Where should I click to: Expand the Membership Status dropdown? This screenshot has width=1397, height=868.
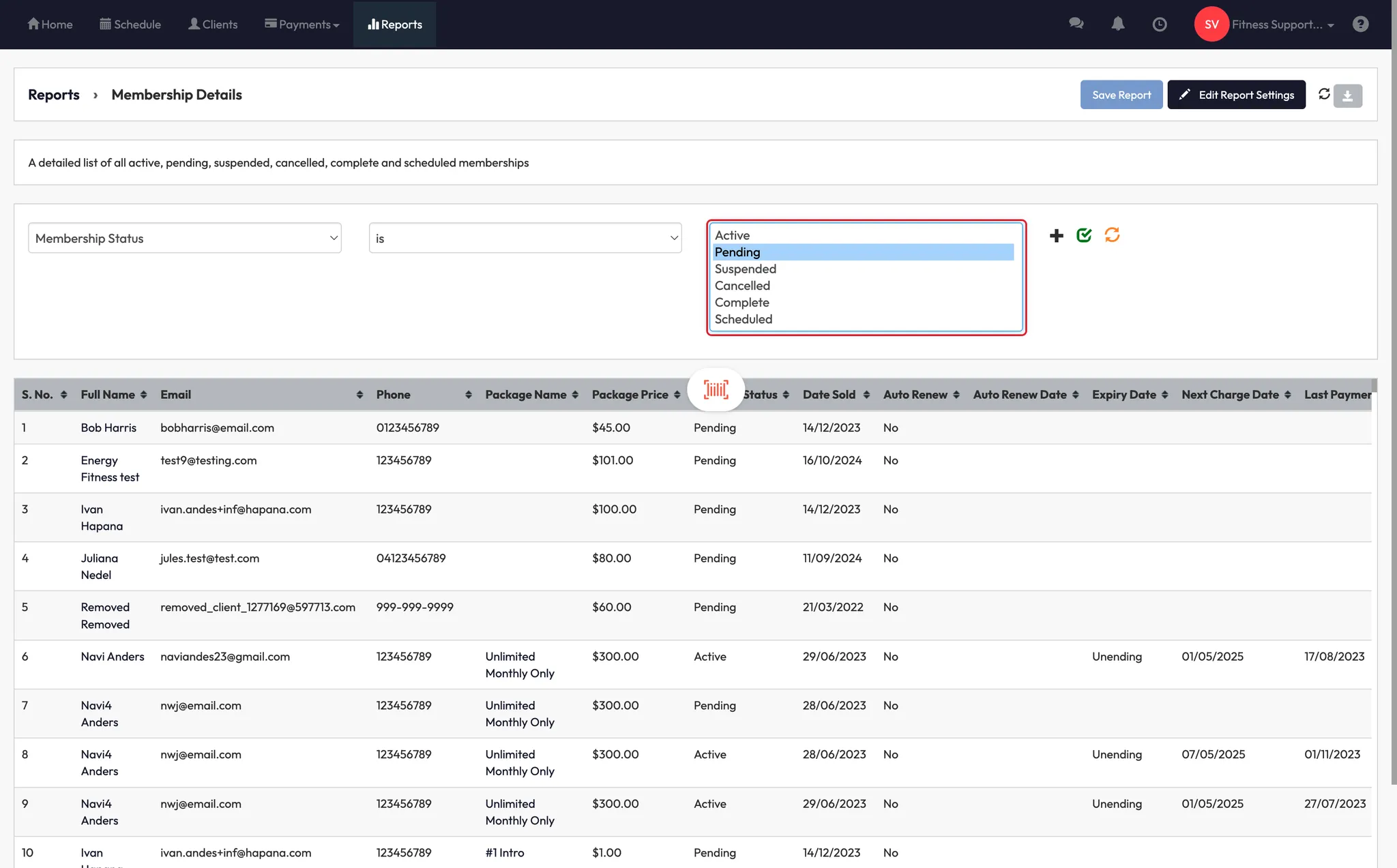(x=184, y=238)
